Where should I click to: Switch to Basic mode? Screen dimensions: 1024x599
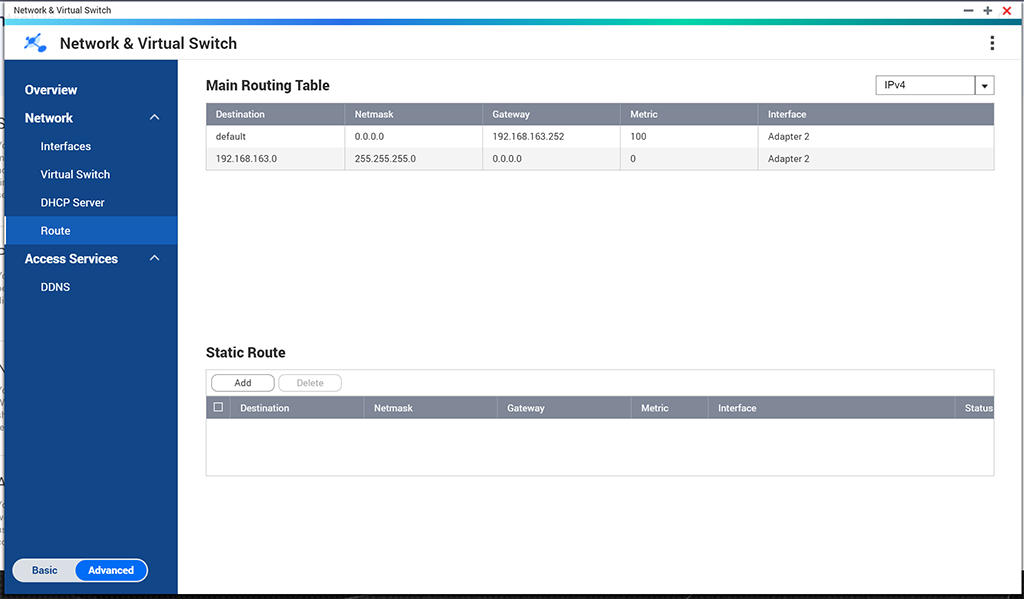point(44,570)
